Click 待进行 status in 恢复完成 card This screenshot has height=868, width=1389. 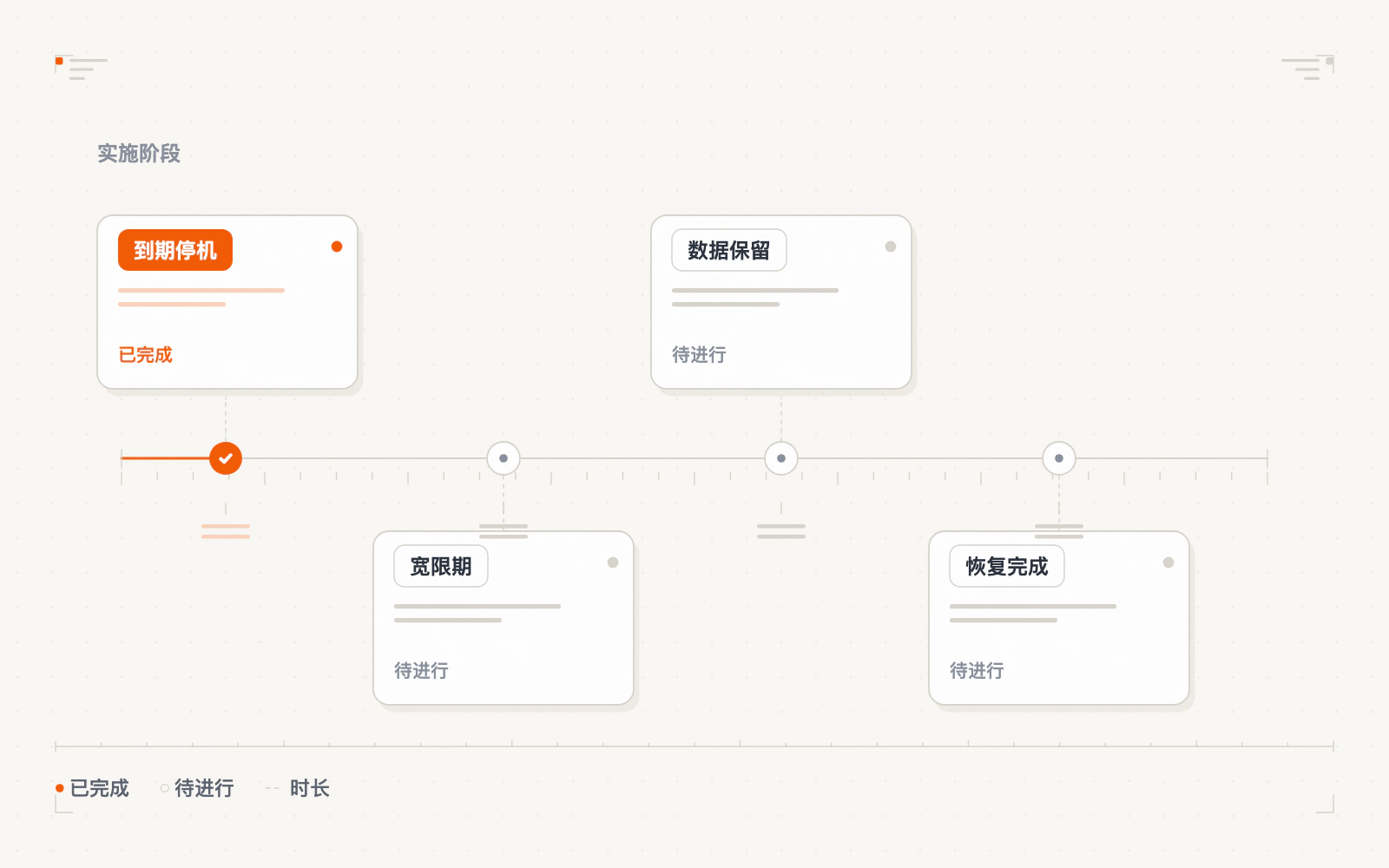coord(977,671)
